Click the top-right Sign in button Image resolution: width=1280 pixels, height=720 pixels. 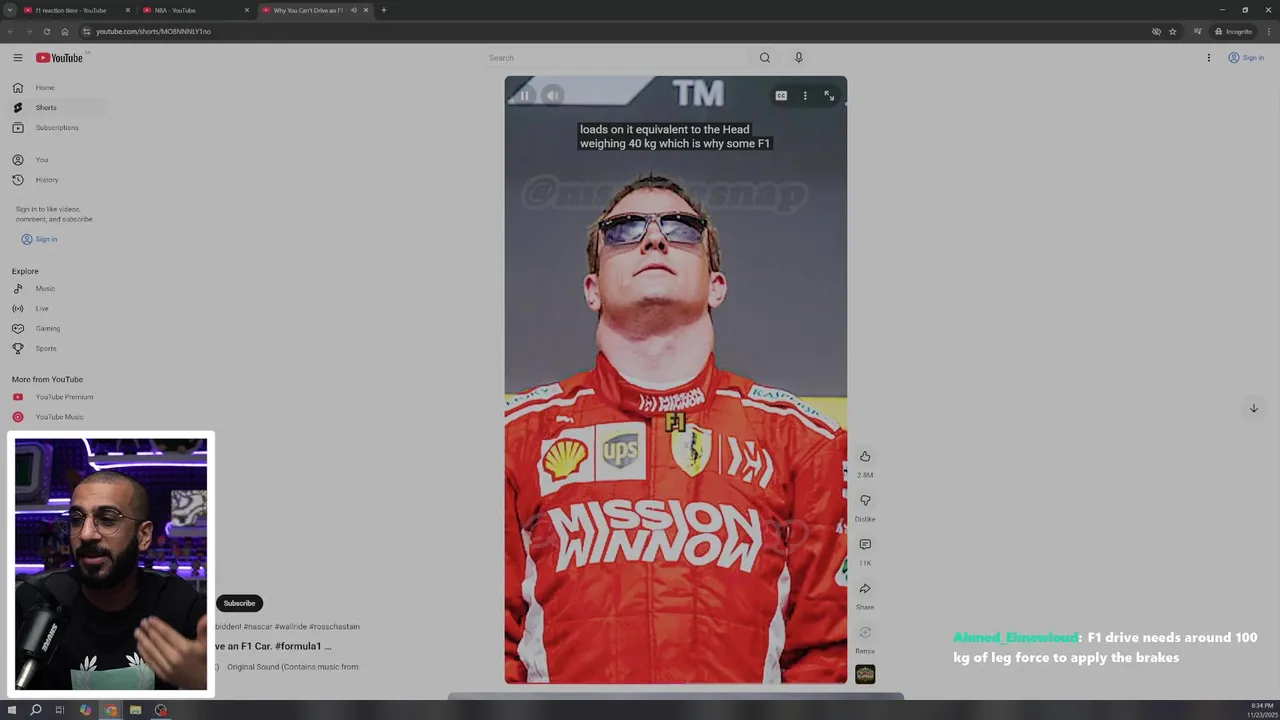[x=1246, y=57]
